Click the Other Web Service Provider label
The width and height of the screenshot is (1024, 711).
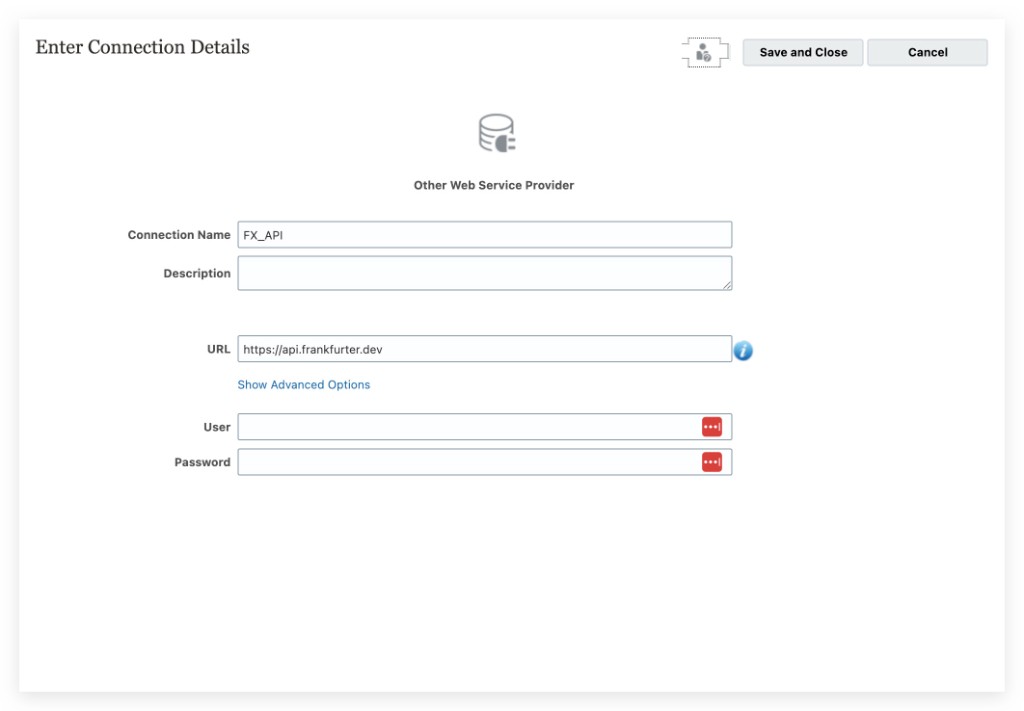click(x=494, y=185)
